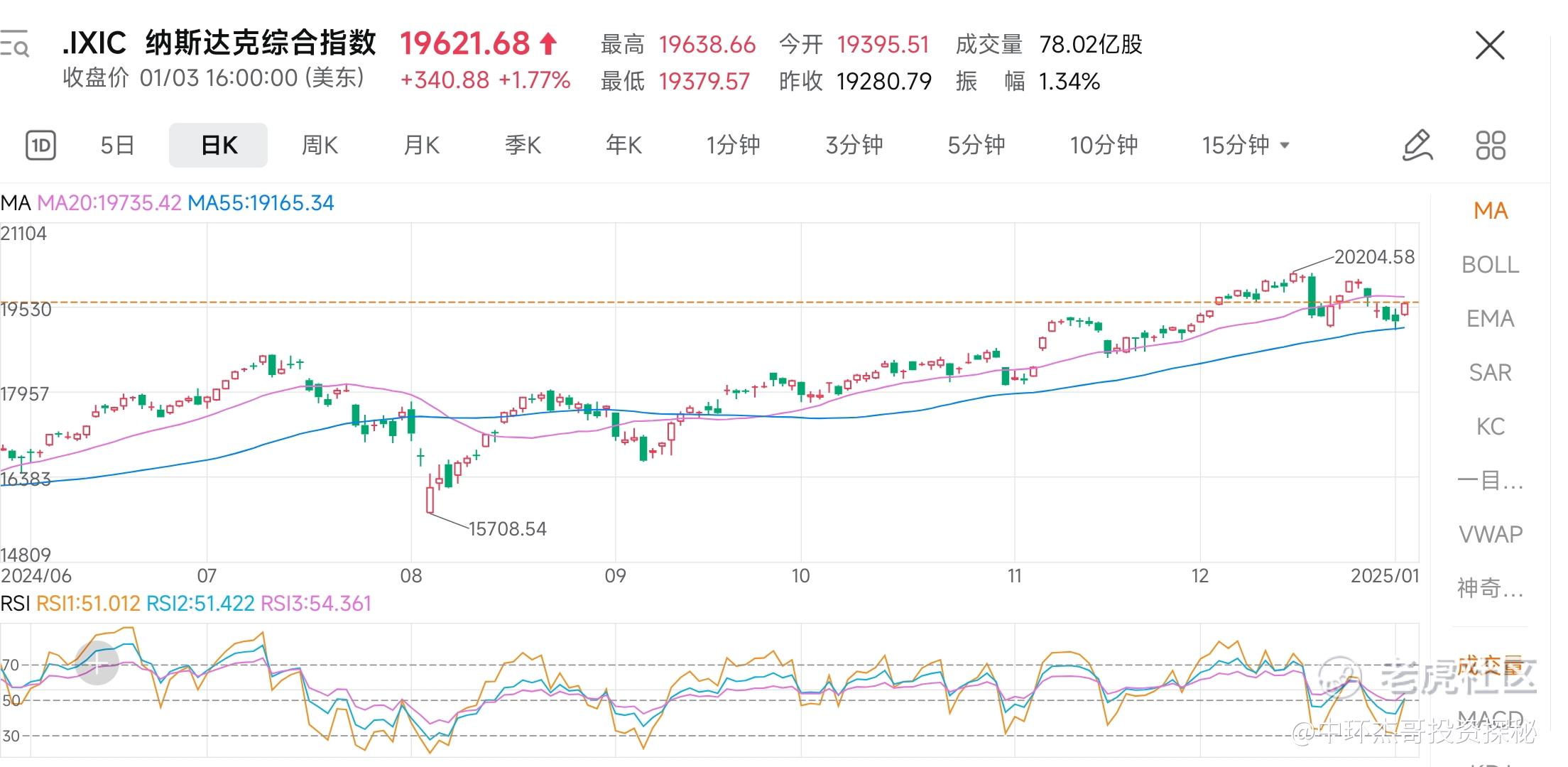
Task: Open the four-square layout grid icon
Action: click(x=1491, y=145)
